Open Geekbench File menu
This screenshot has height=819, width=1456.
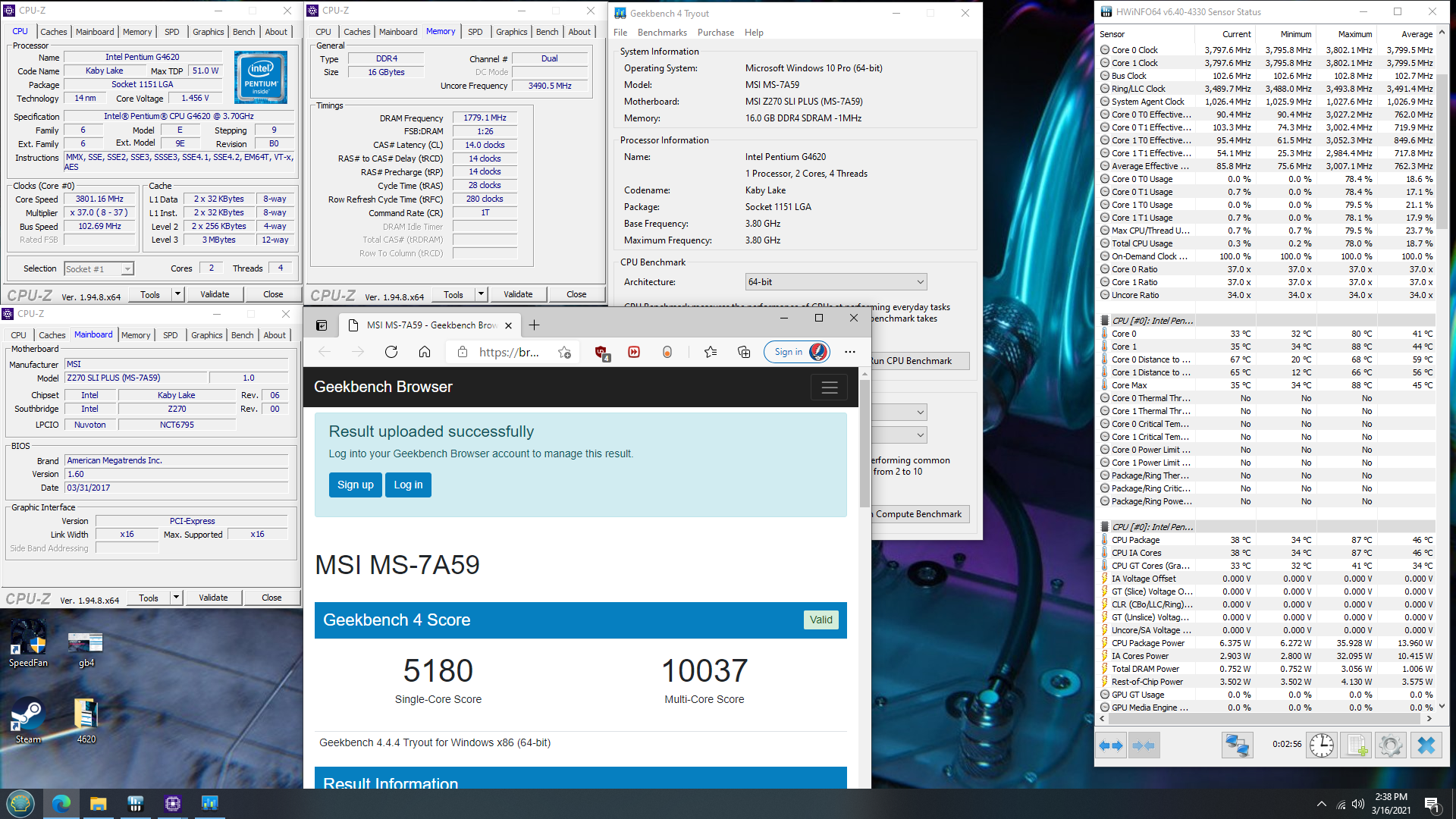point(620,33)
